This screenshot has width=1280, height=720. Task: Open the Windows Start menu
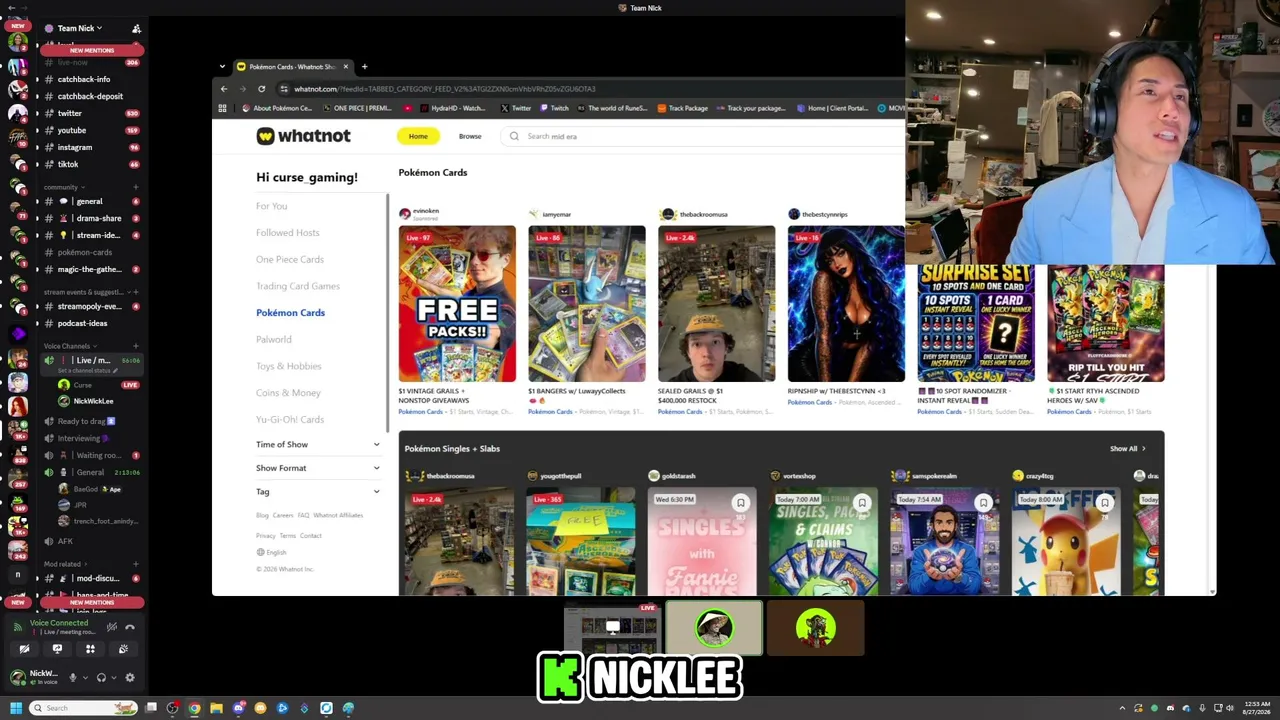click(16, 708)
